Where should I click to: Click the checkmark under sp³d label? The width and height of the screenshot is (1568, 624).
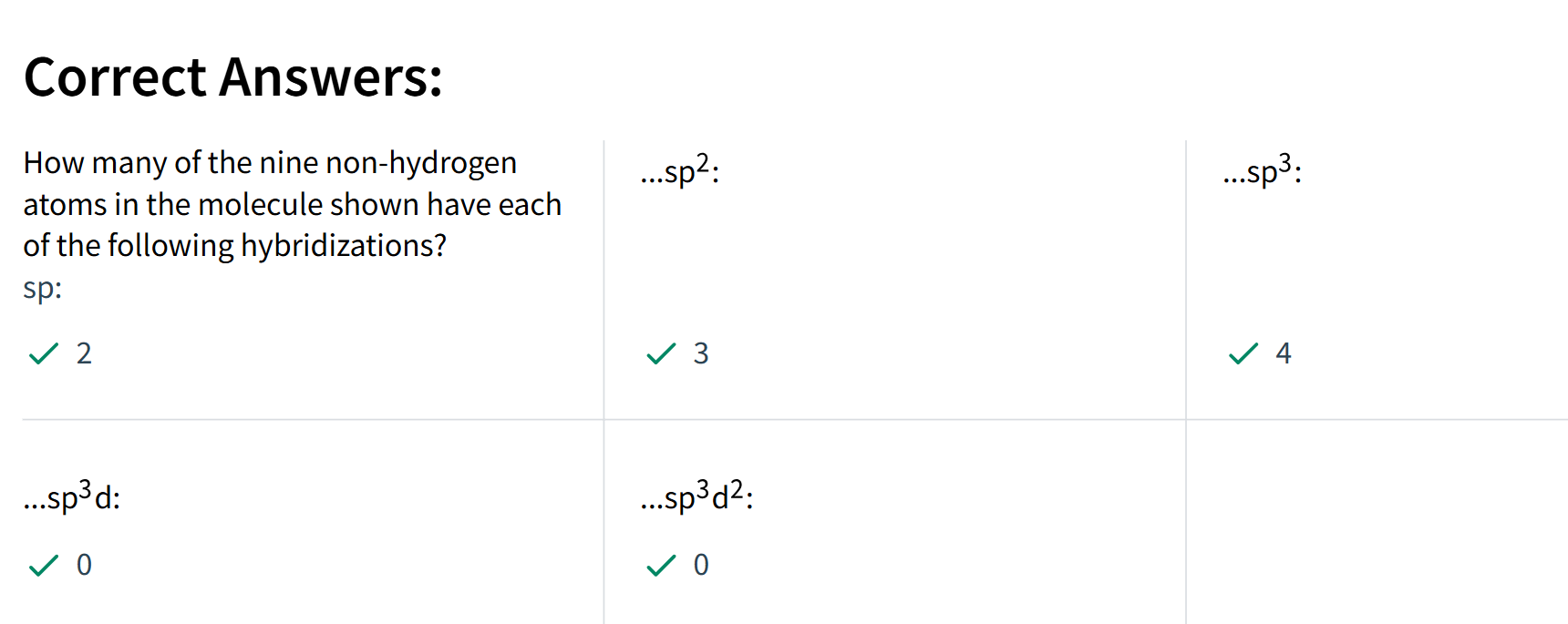coord(44,566)
